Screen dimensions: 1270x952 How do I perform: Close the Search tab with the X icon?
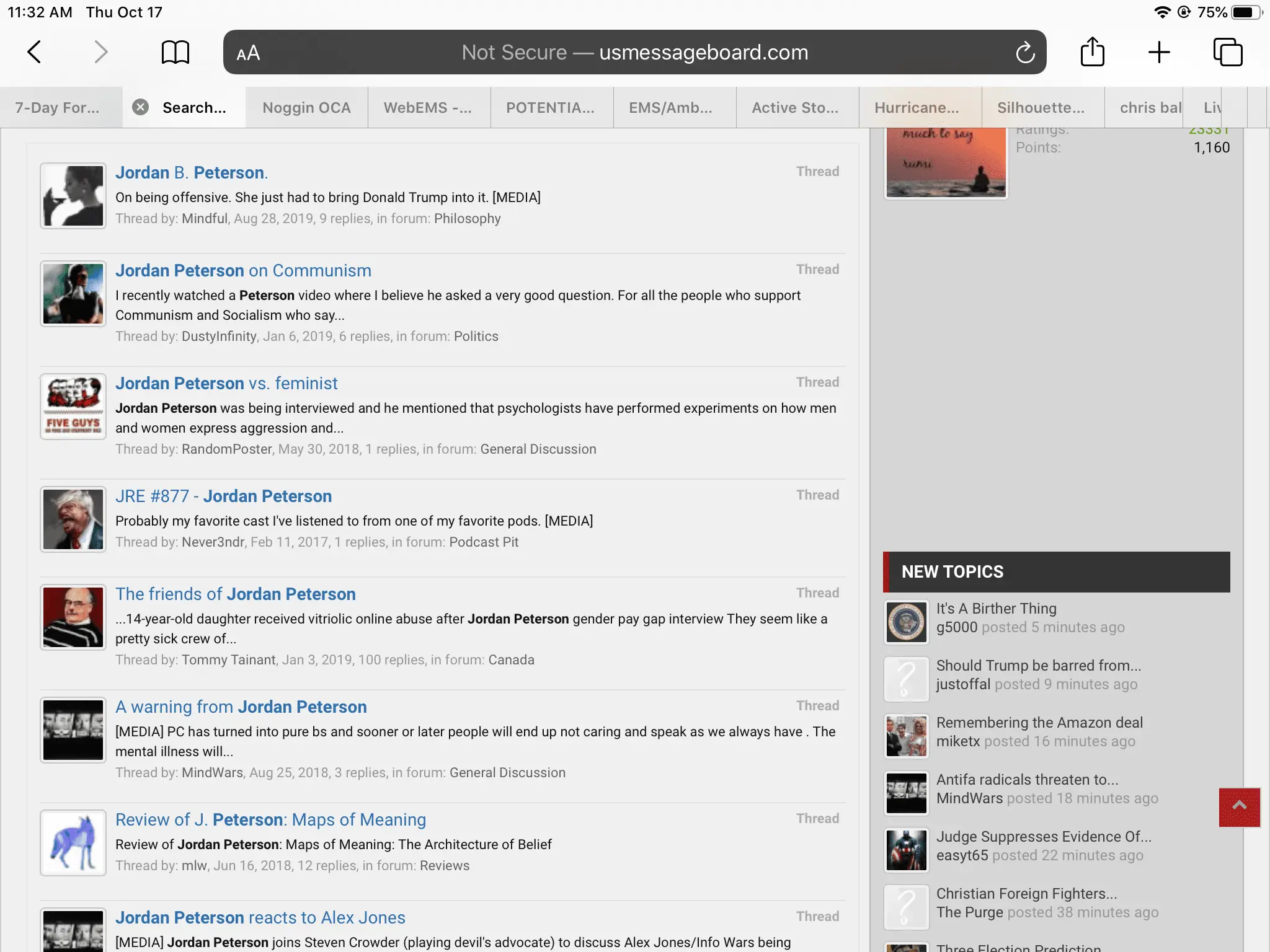pos(141,107)
